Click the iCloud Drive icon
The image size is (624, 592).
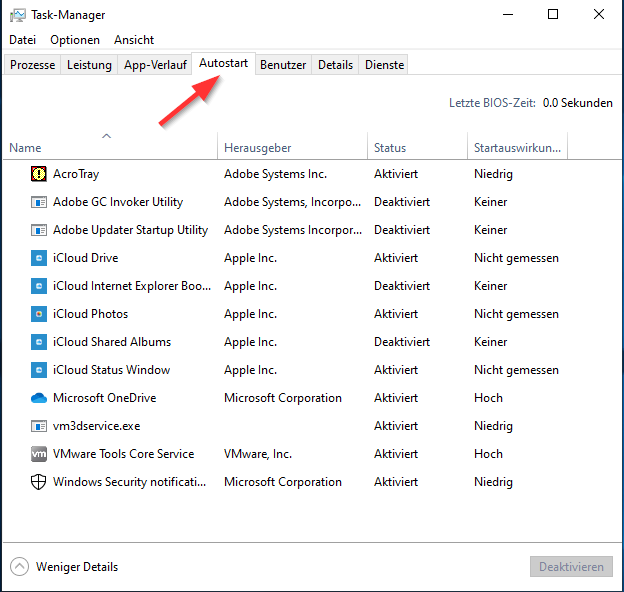[39, 258]
